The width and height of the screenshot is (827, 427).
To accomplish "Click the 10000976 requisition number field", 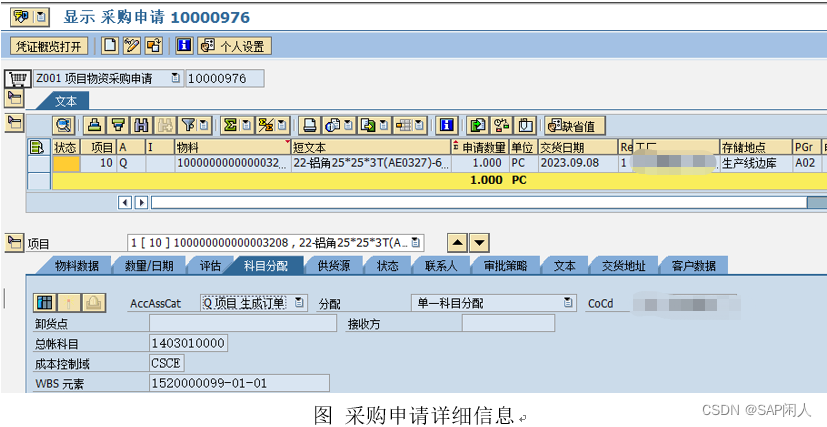I will 225,79.
